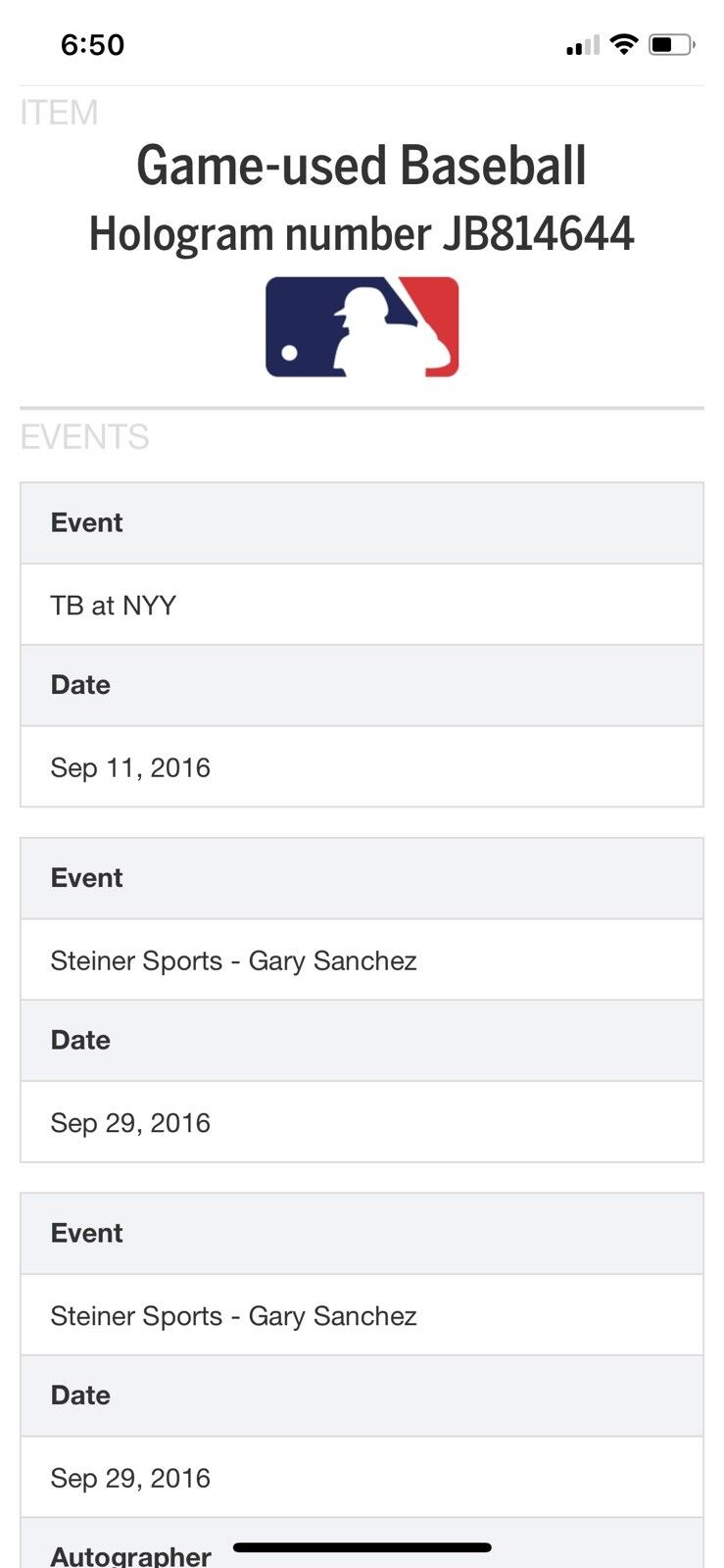Tap the MLB batter logo

click(x=362, y=326)
